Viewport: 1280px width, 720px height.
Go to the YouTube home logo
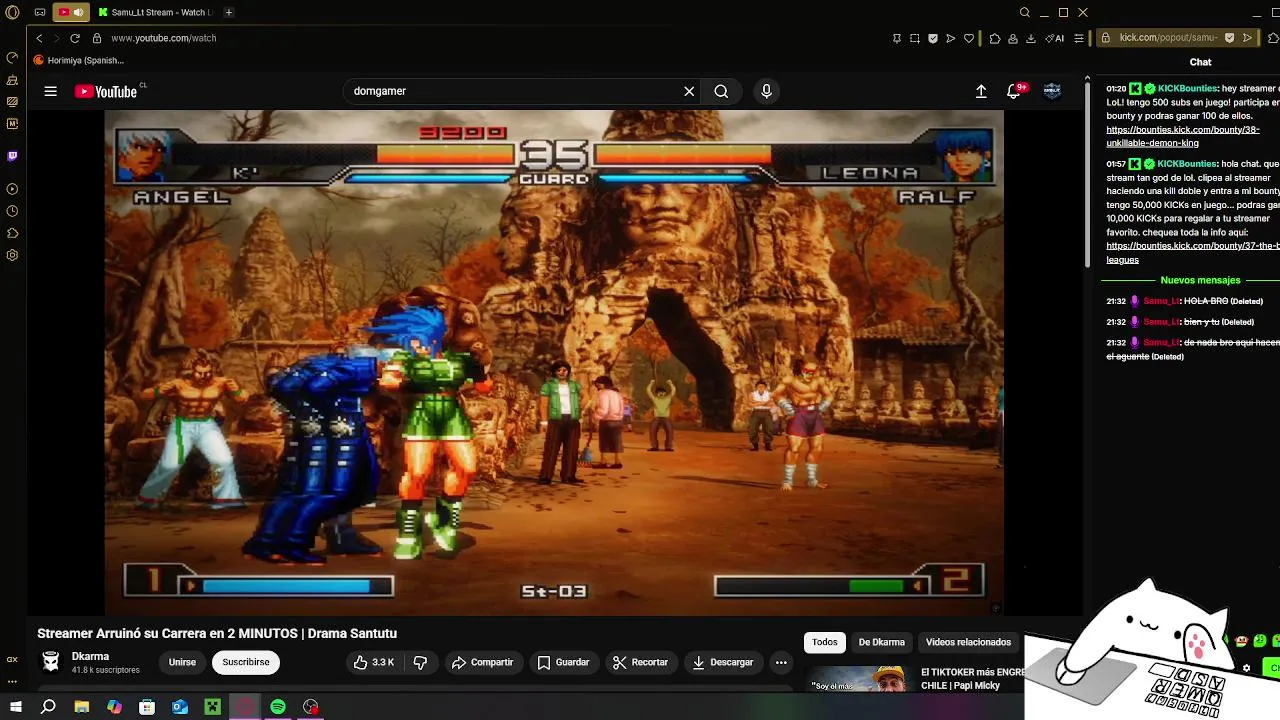106,91
